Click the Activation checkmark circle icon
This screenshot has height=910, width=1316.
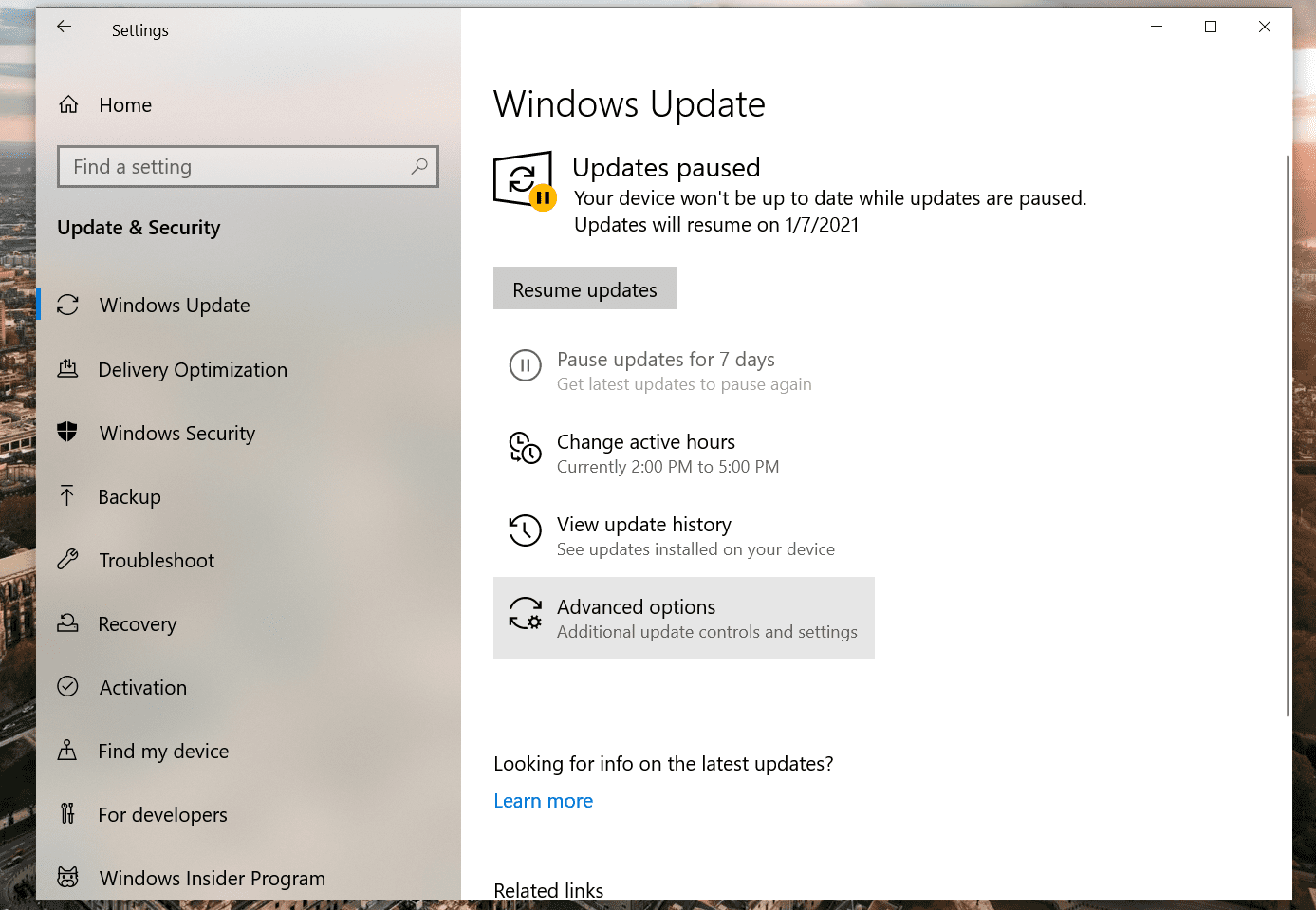pyautogui.click(x=67, y=686)
